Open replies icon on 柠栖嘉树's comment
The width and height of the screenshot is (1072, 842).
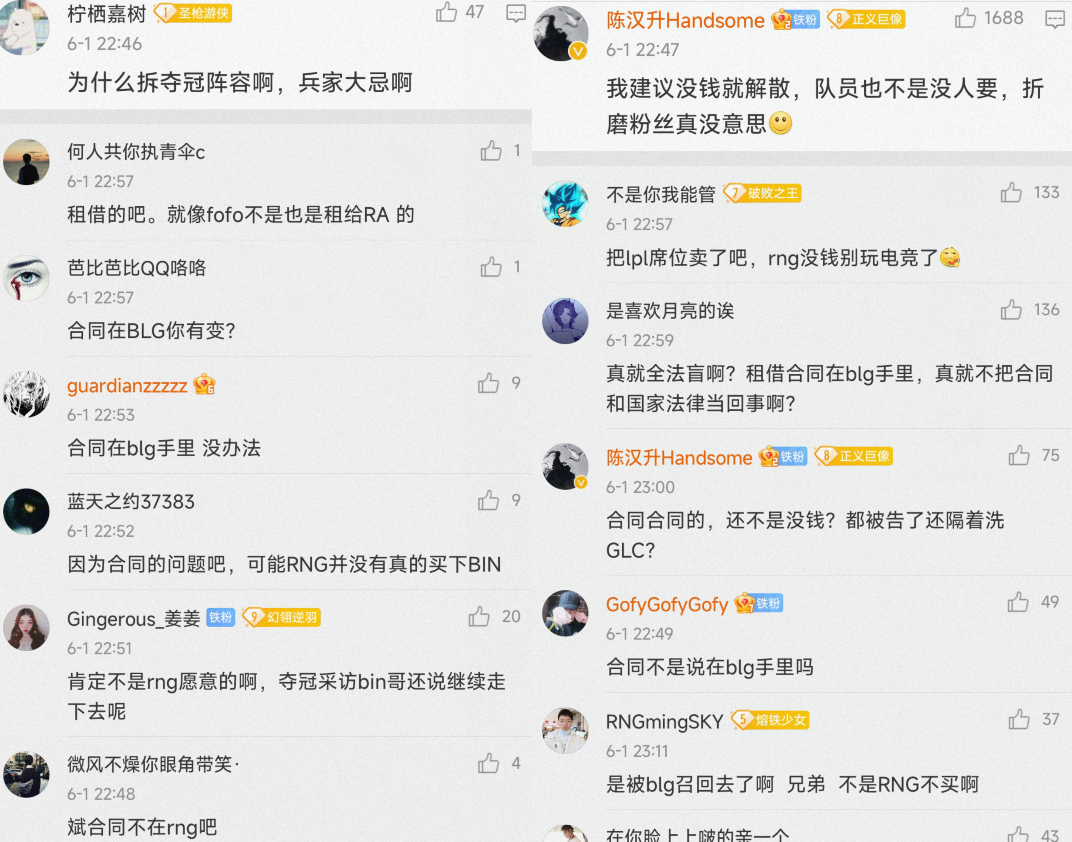tap(516, 13)
